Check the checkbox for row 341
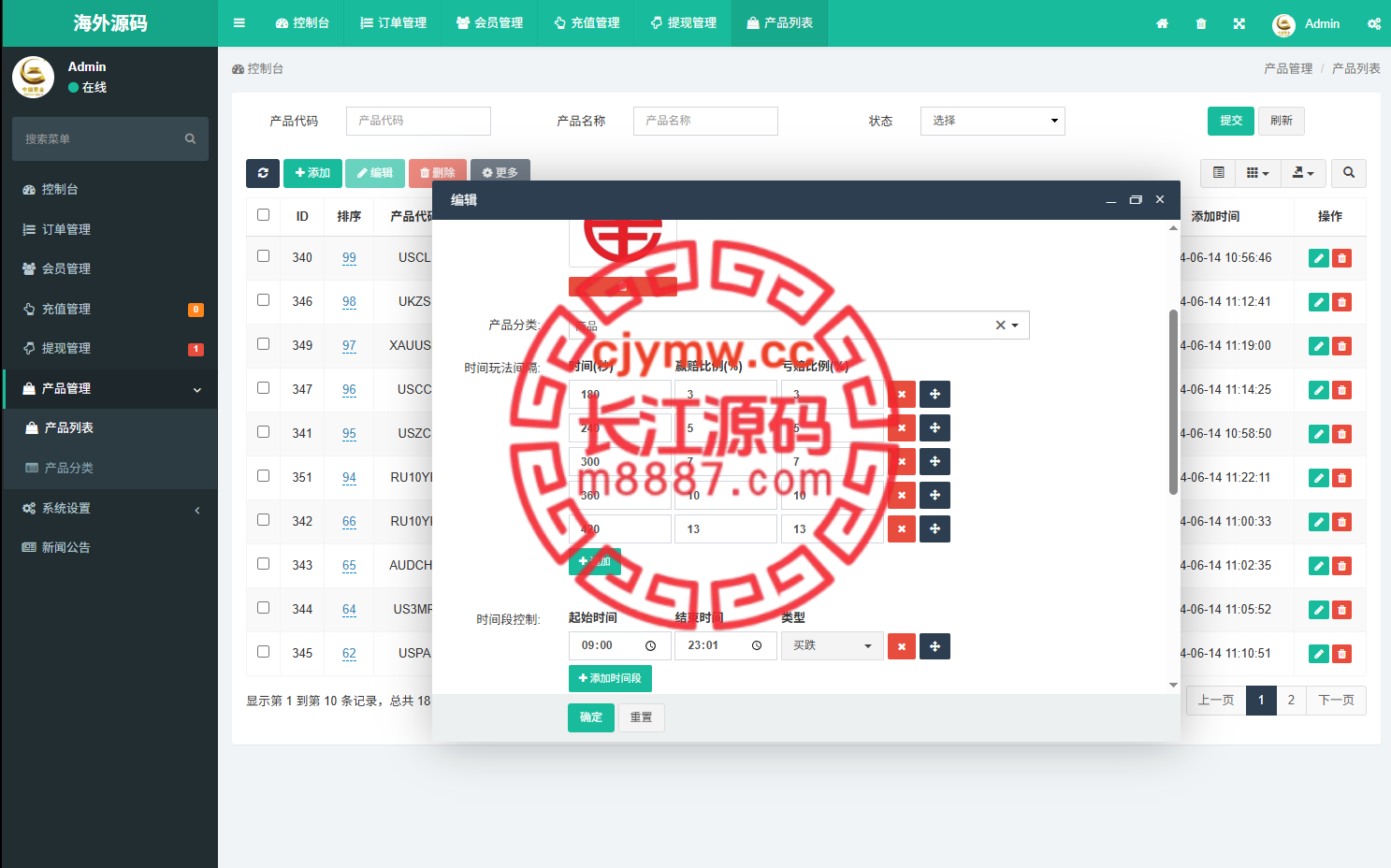The height and width of the screenshot is (868, 1391). coord(264,432)
